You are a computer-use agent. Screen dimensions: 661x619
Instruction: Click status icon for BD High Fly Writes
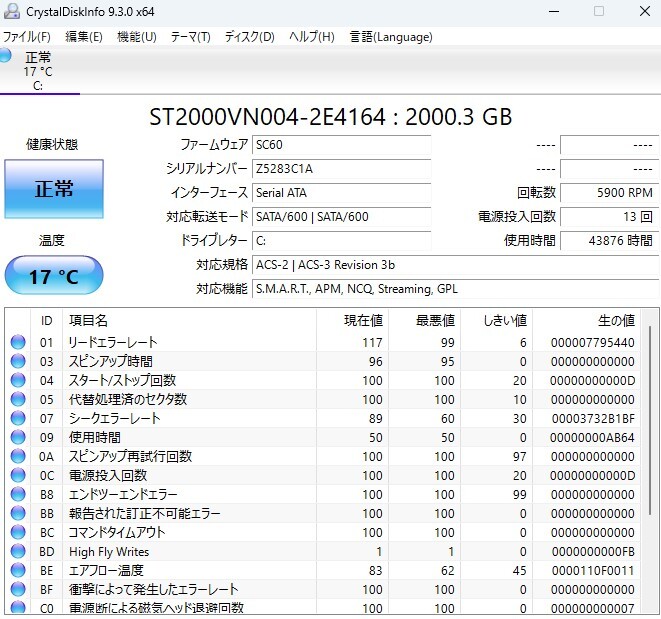(18, 551)
